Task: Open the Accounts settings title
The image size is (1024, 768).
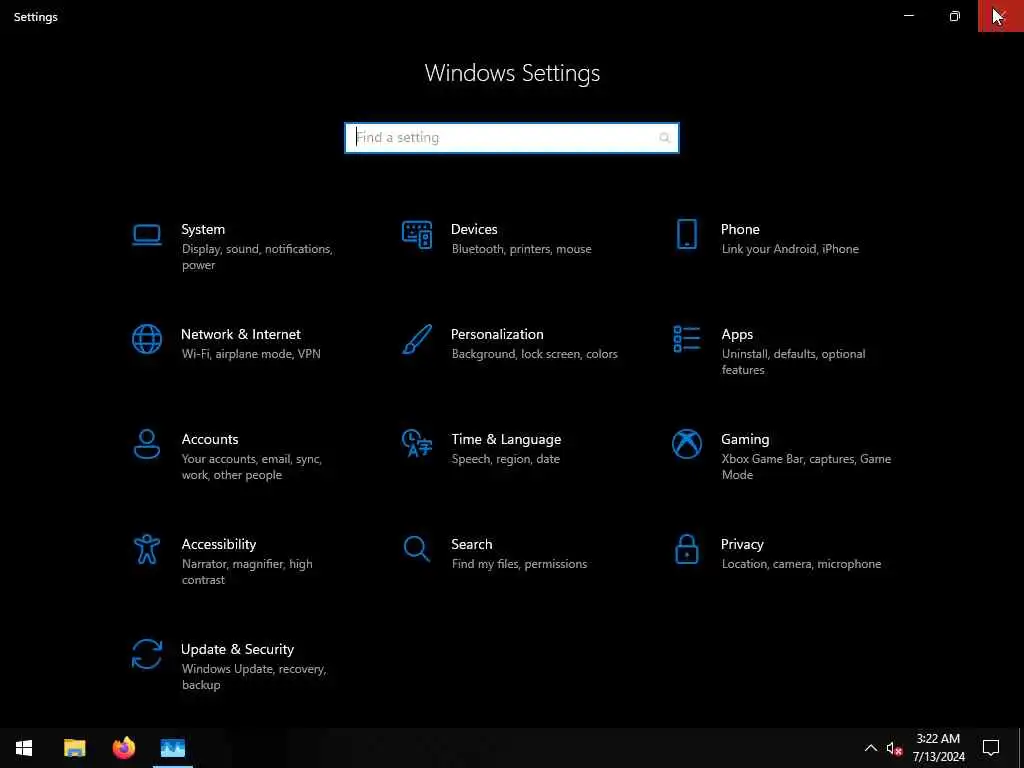Action: click(x=210, y=440)
